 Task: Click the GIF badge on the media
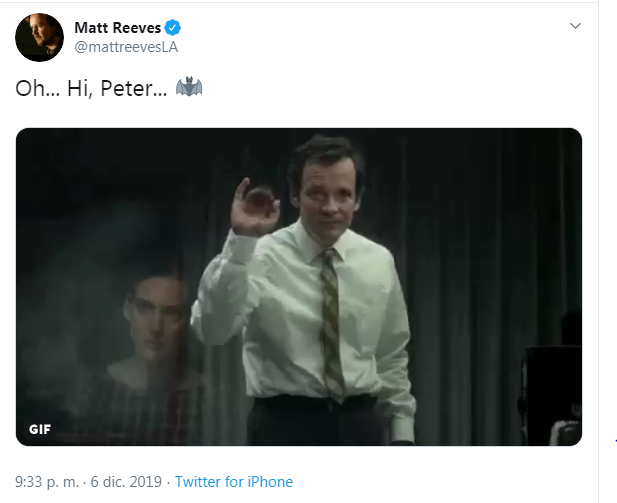40,430
